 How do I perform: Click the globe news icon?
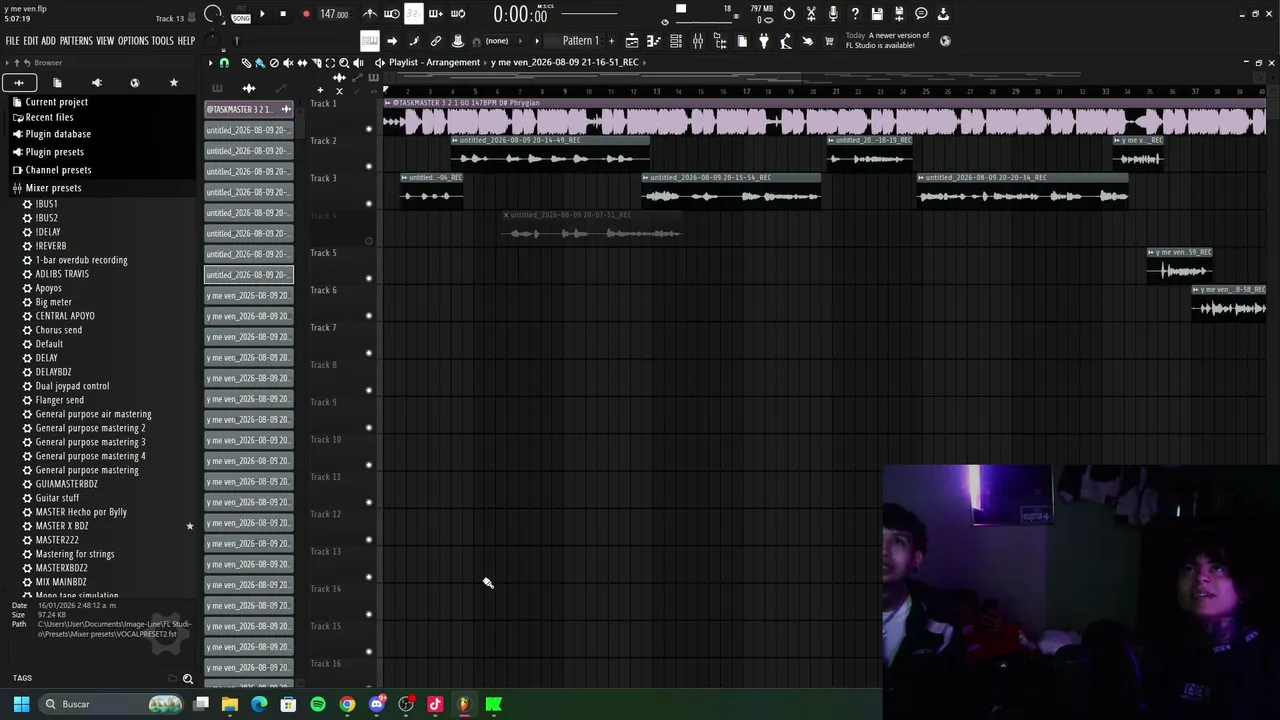945,41
